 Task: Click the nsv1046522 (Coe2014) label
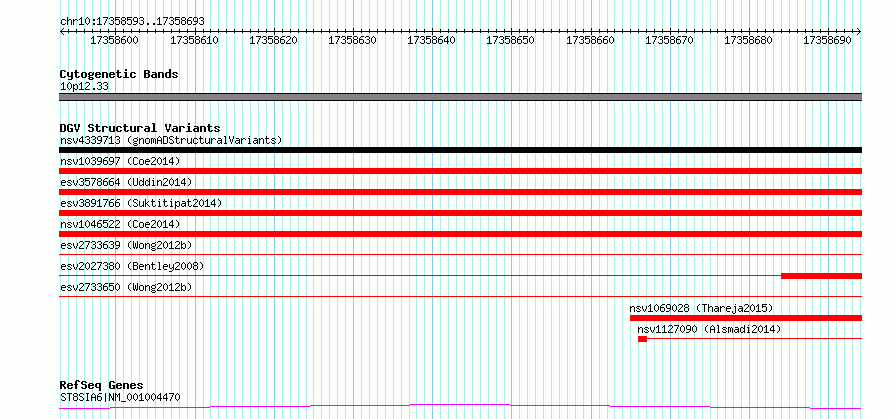(x=120, y=224)
